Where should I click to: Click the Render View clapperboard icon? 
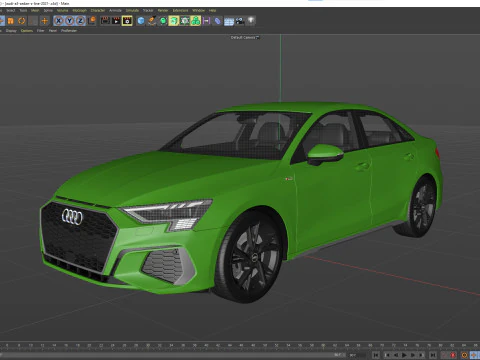pos(105,21)
